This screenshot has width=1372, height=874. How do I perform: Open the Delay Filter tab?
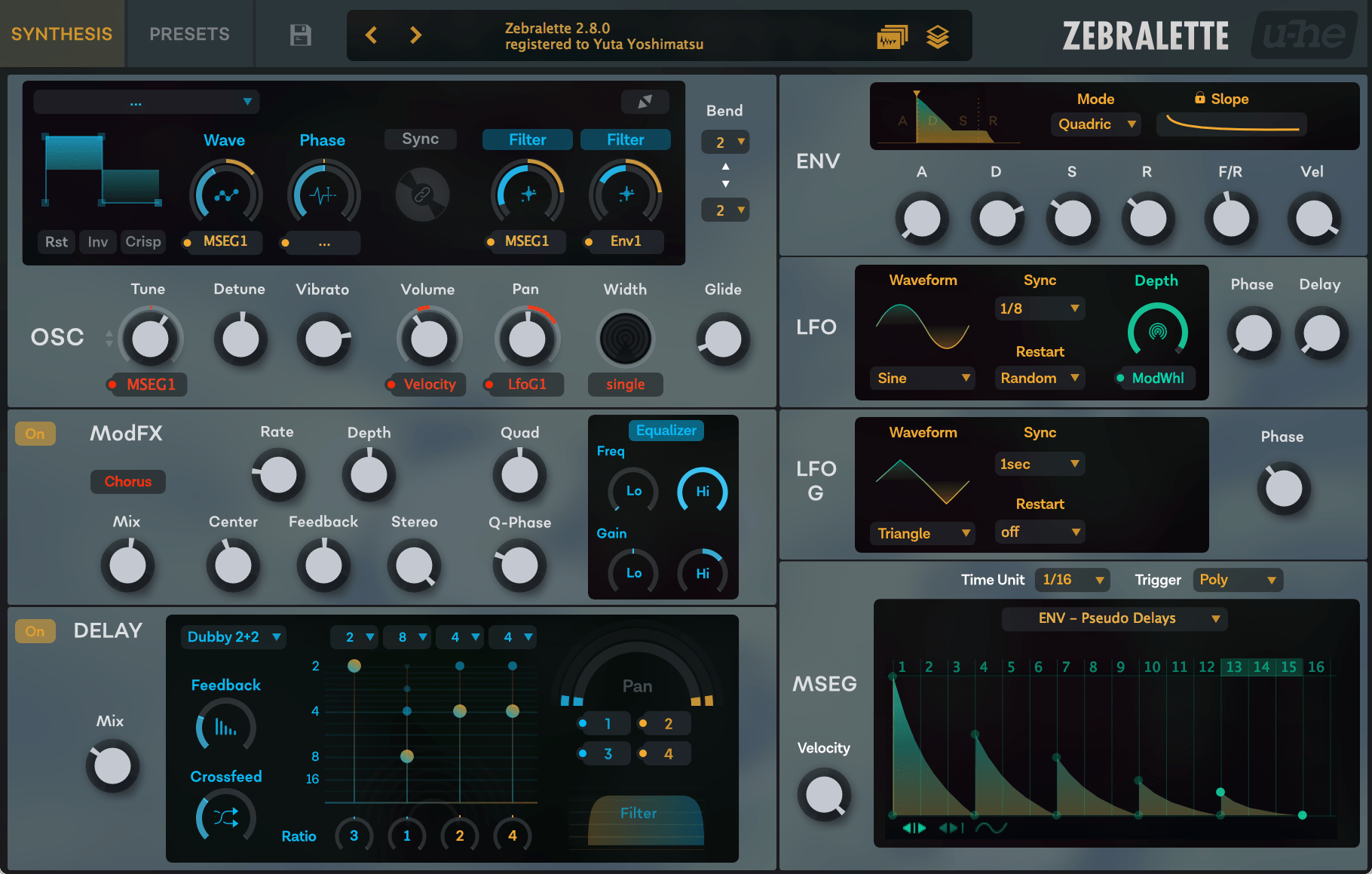(x=639, y=819)
